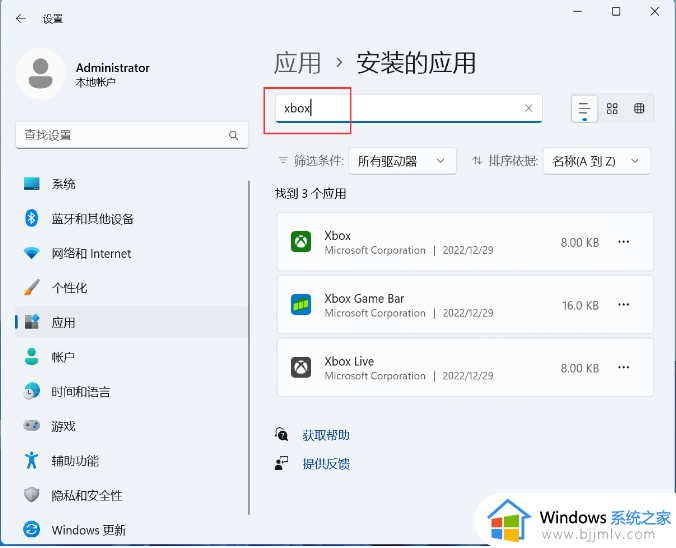Click the 获取帮助 link
Screen dimensions: 676x548
tap(326, 435)
